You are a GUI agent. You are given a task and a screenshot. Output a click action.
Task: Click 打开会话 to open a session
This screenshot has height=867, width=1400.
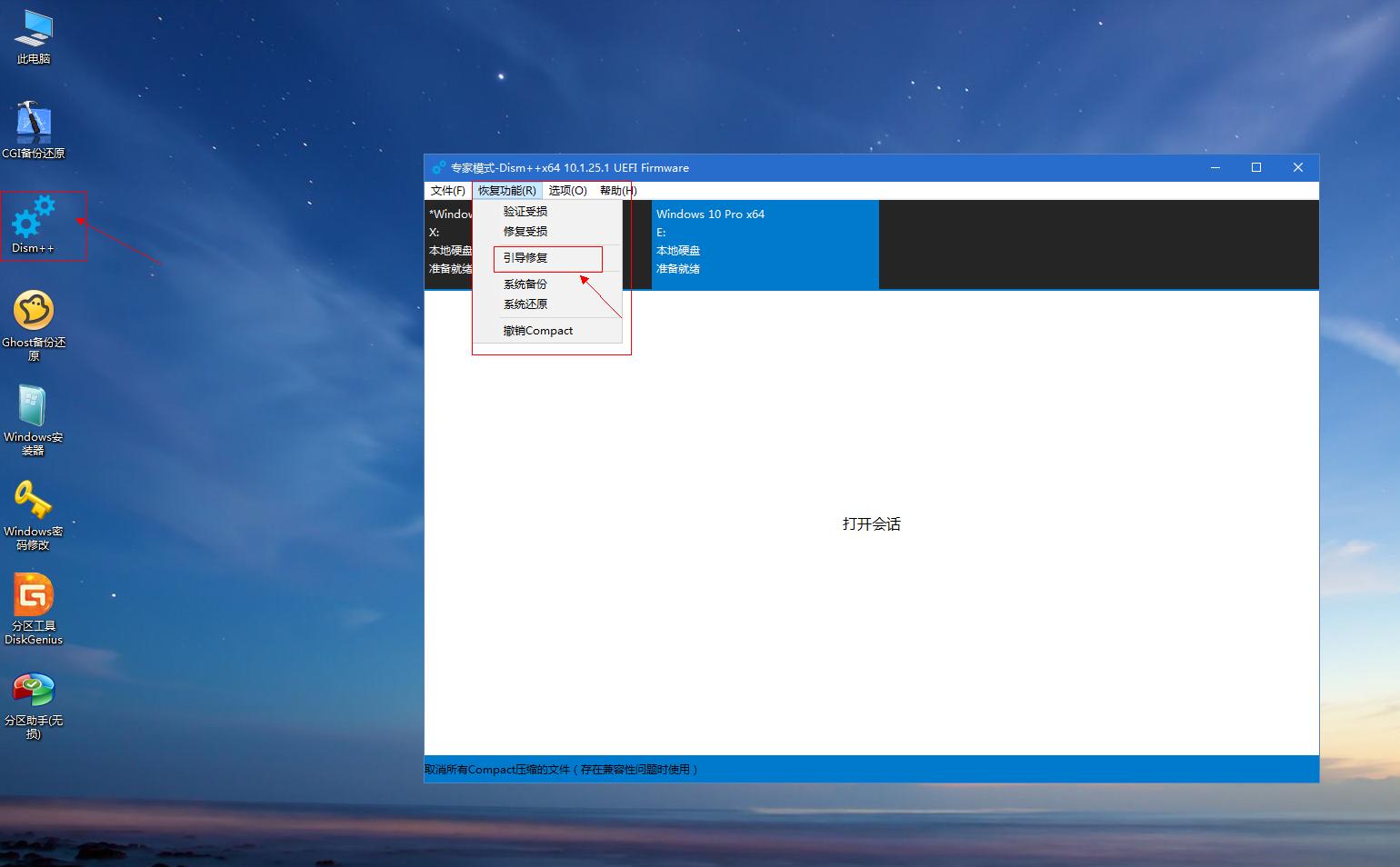point(870,523)
